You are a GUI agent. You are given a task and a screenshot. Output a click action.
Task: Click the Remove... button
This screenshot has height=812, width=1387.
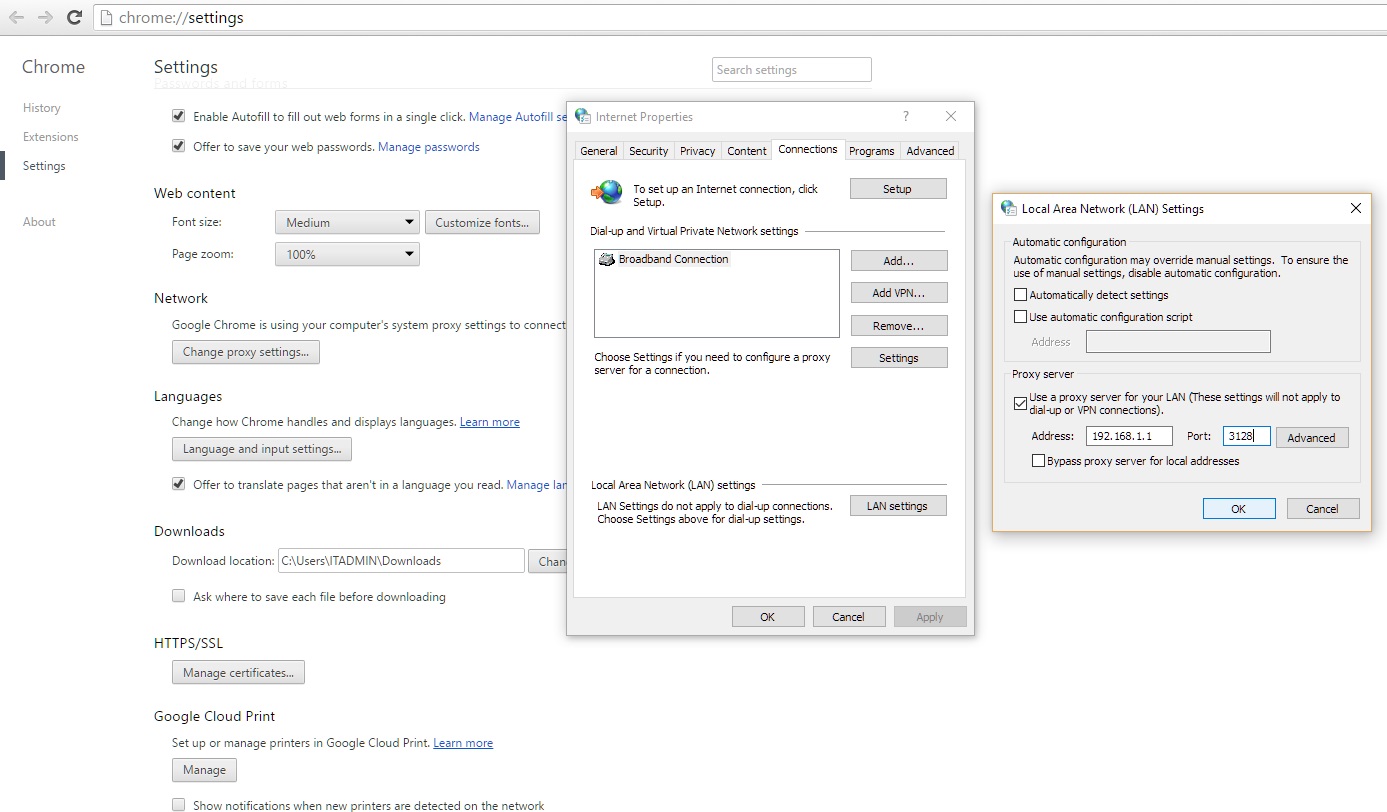[899, 326]
